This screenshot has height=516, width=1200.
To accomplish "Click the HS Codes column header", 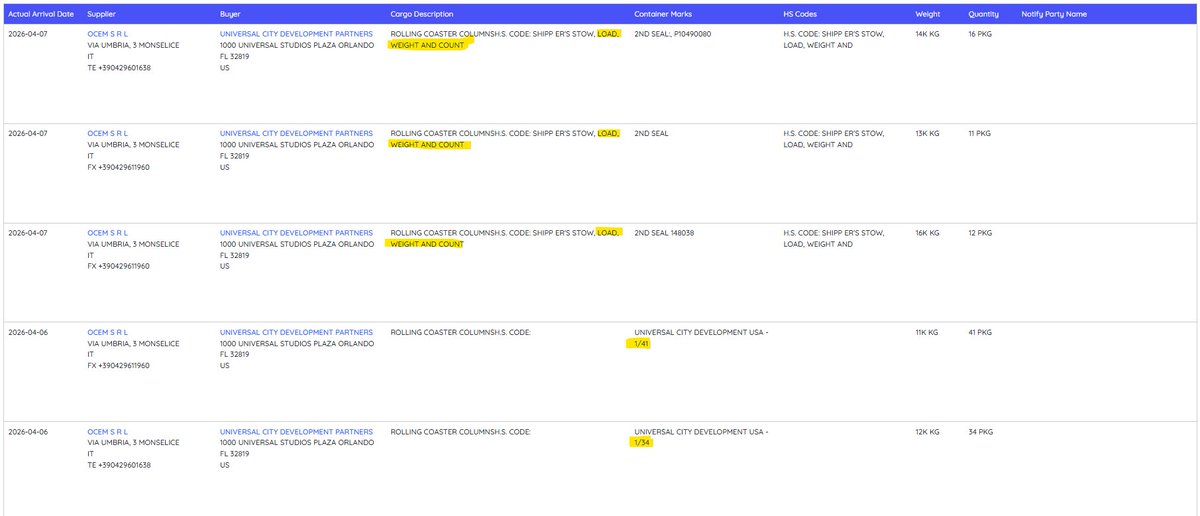I will click(x=800, y=14).
